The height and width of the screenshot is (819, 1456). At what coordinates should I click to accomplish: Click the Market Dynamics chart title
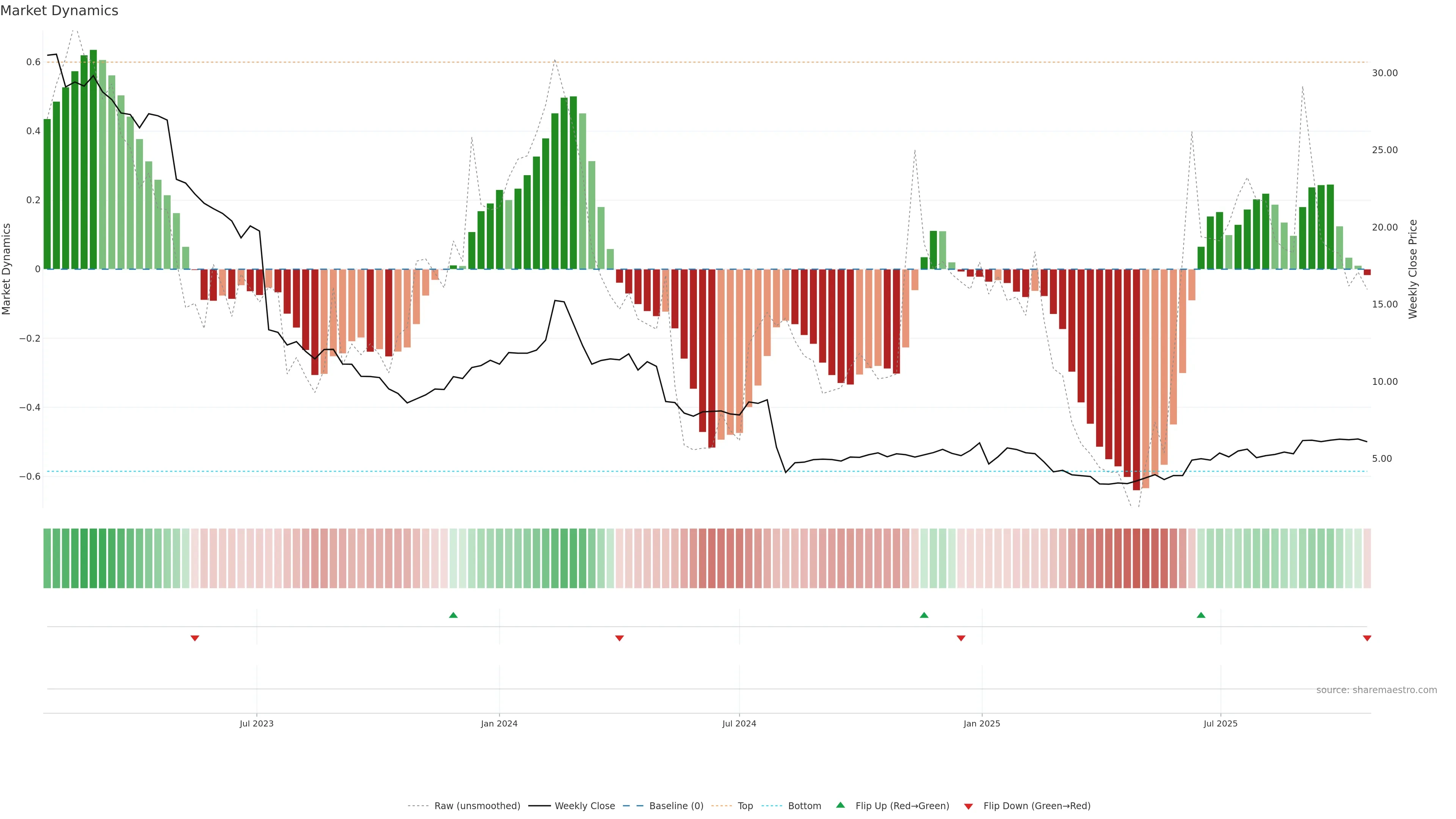click(60, 11)
